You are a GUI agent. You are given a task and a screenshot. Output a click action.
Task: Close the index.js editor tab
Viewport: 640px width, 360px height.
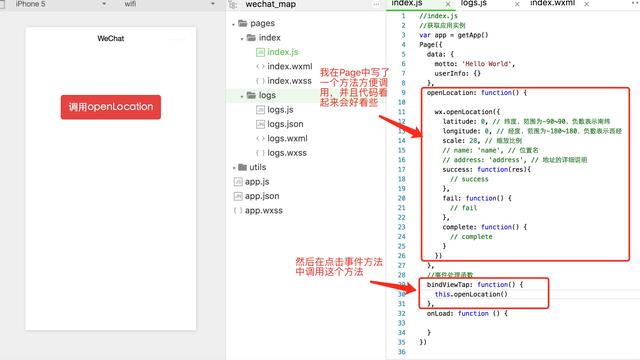[x=448, y=4]
